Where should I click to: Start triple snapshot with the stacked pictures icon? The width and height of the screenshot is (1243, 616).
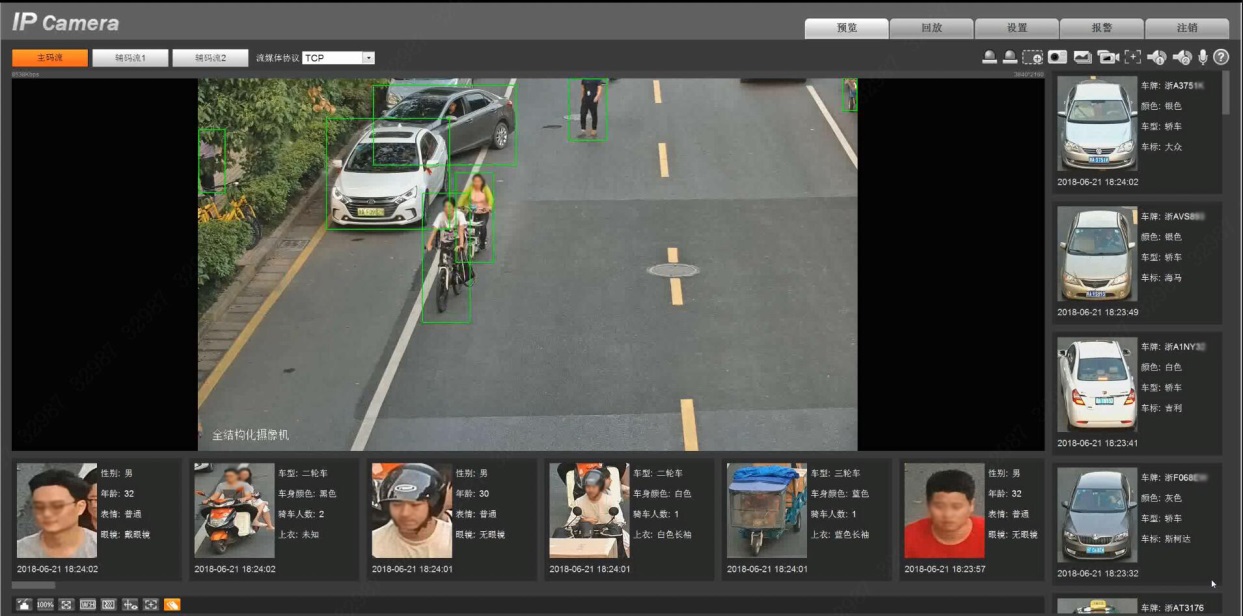tap(1082, 58)
